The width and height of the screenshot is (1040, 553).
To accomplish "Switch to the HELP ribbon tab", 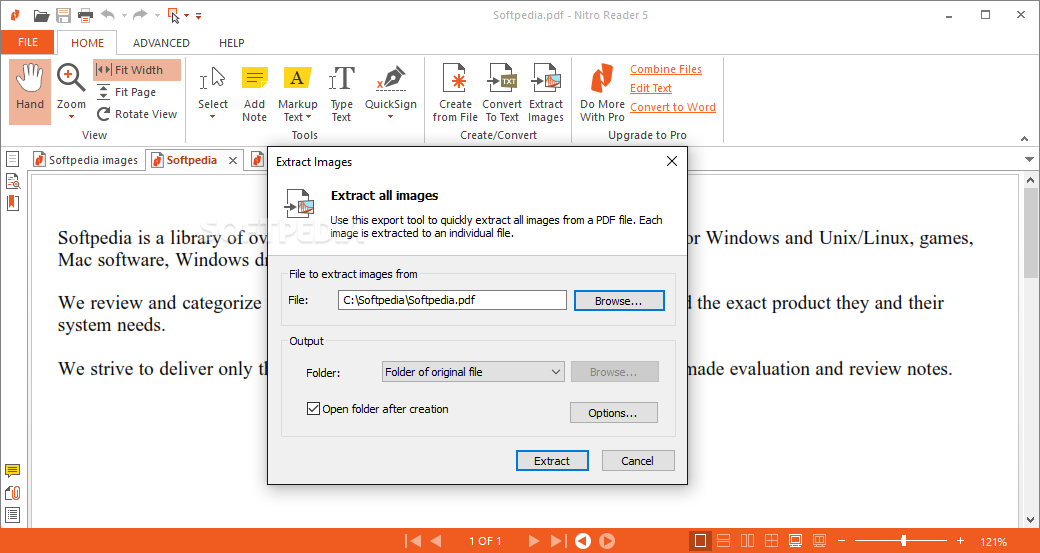I will coord(231,43).
